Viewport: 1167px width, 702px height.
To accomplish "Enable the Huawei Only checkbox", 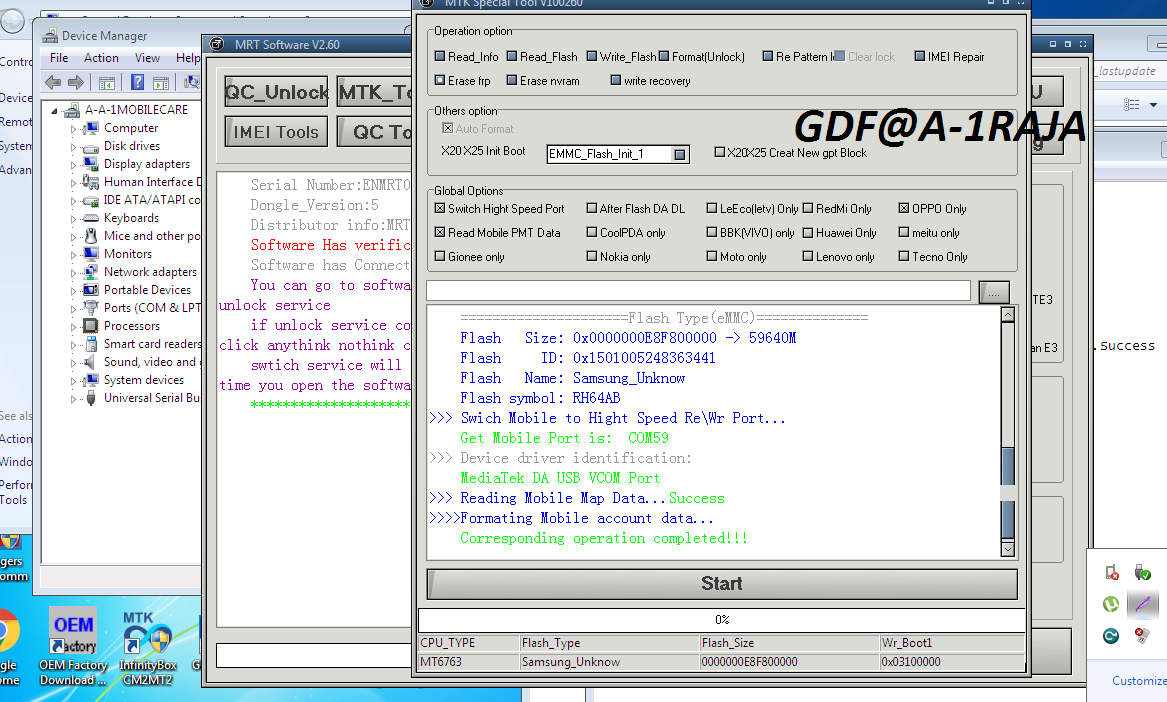I will point(808,232).
